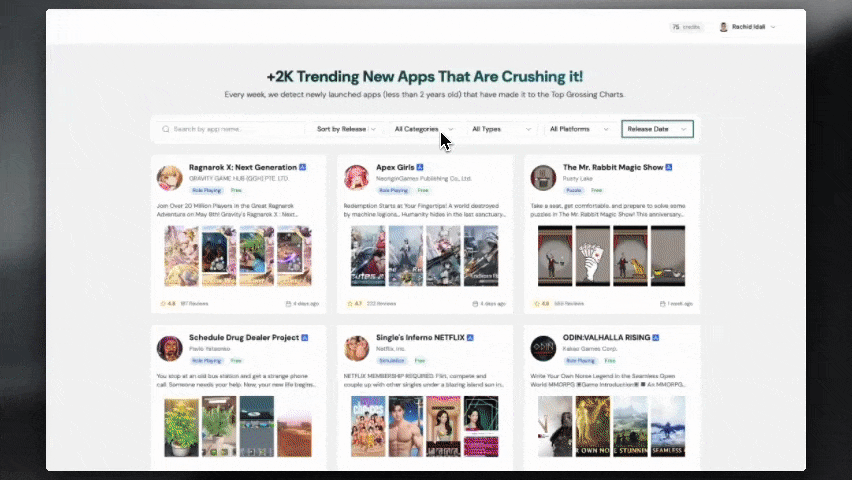Click the star rating icon on Ragnarok X card
852x480 pixels.
coord(163,304)
